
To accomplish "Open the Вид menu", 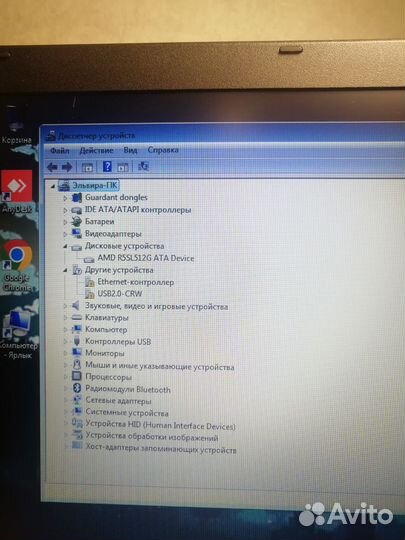I will (130, 150).
